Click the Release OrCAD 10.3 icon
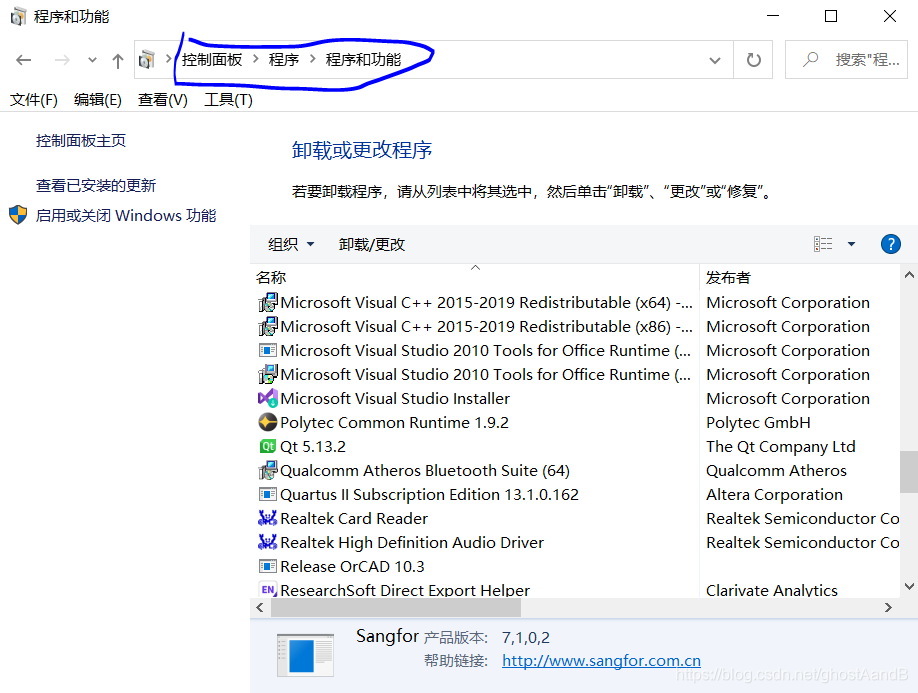 point(268,567)
